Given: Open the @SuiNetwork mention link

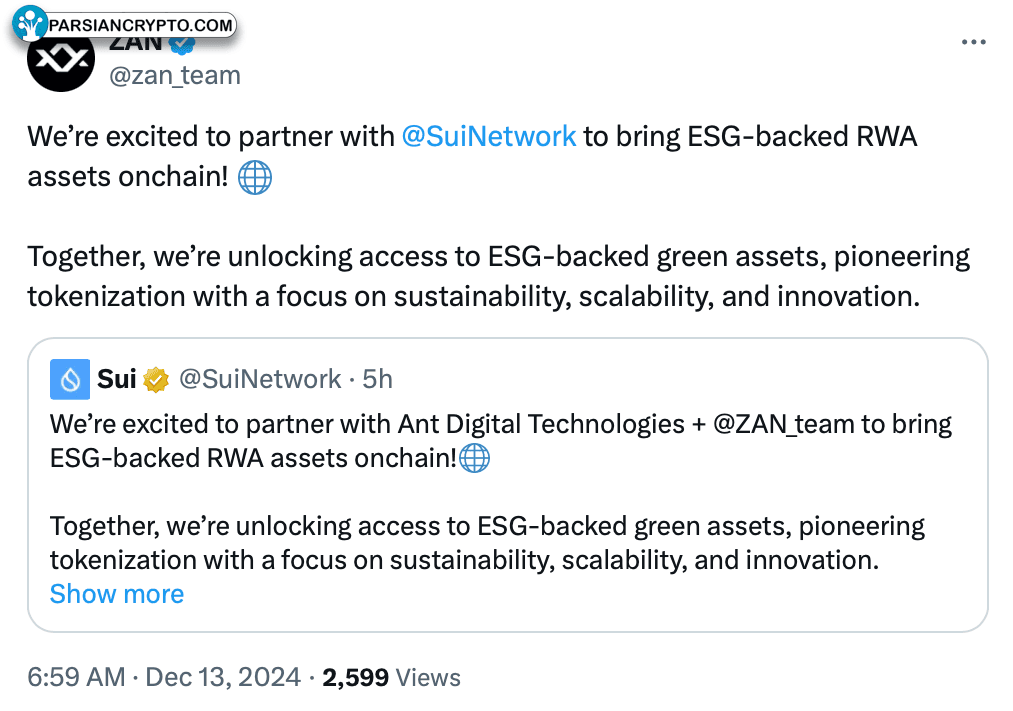Looking at the screenshot, I should tap(488, 137).
